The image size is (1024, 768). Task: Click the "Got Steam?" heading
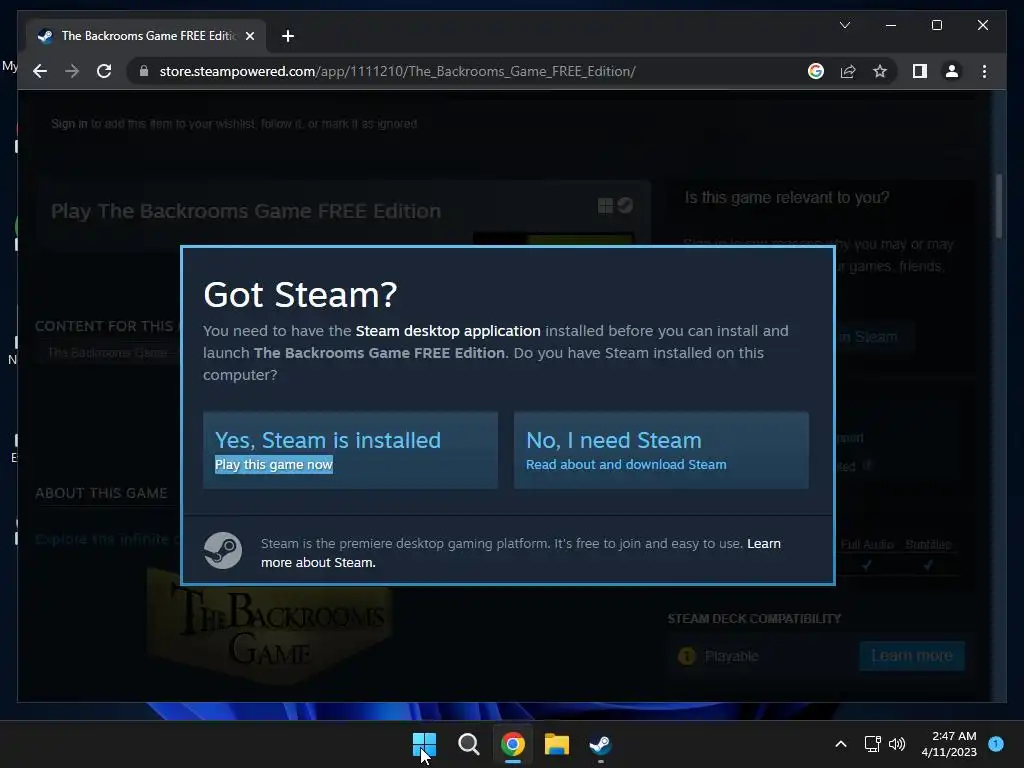pos(300,295)
